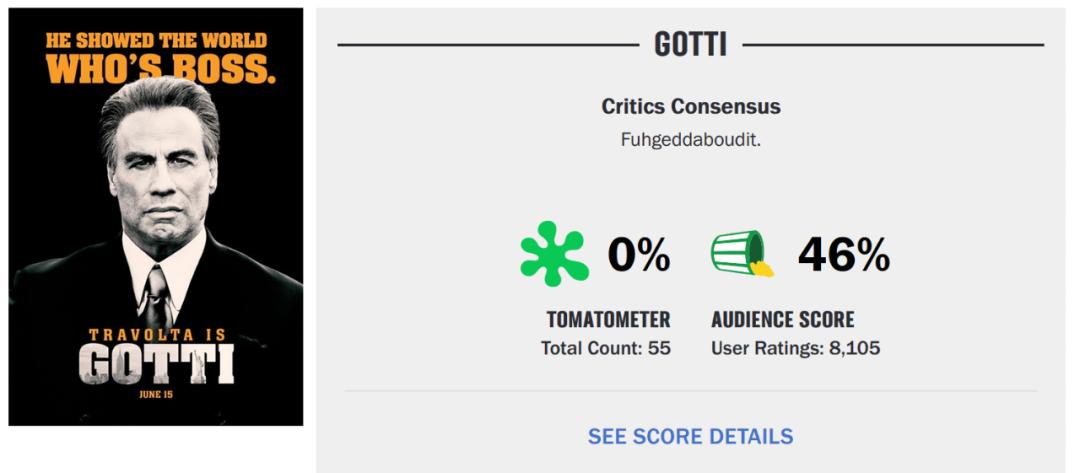Open the SEE SCORE DETAILS link

coord(690,436)
